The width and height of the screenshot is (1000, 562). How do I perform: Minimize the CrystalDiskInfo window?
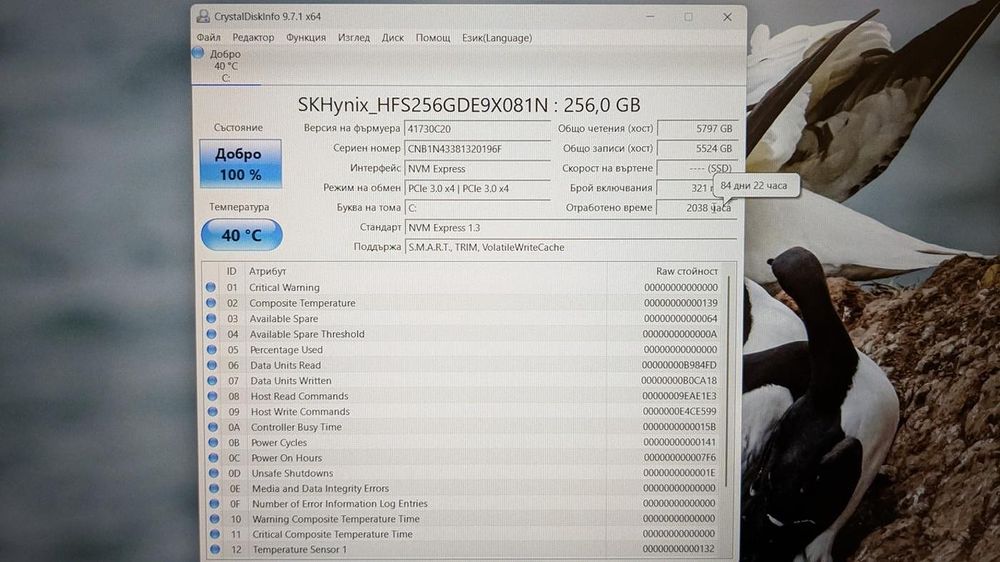tap(650, 17)
